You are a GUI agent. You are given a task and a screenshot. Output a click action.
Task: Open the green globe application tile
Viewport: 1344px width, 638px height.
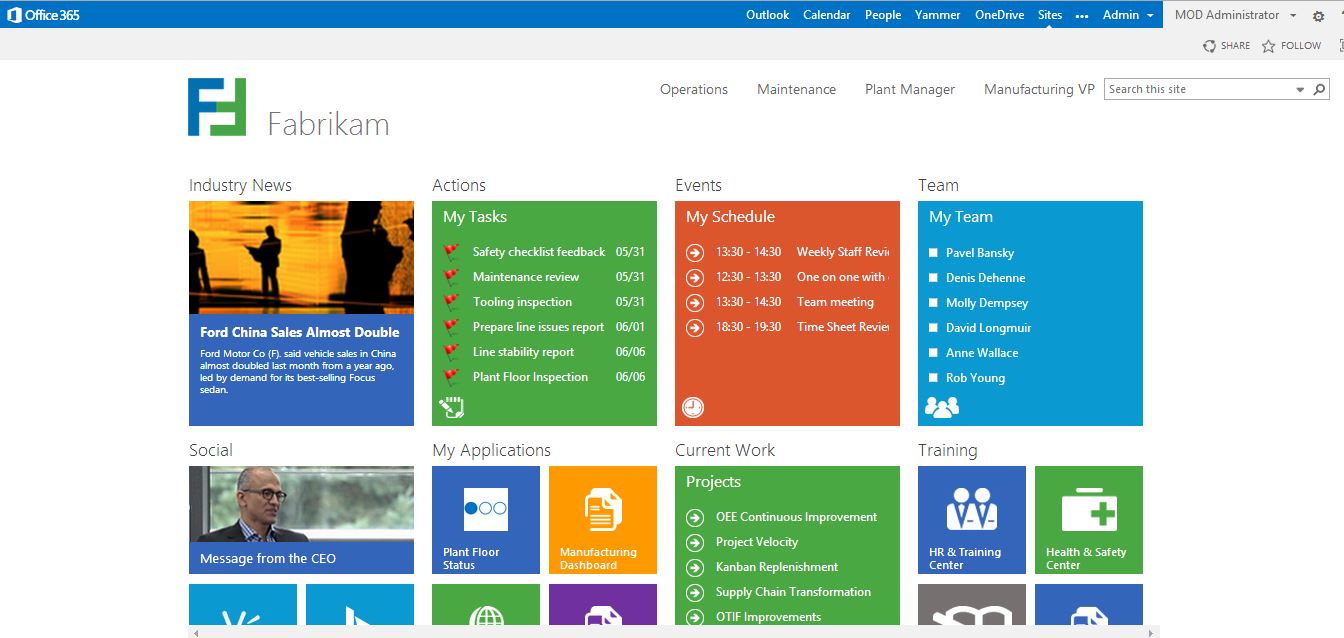point(486,605)
